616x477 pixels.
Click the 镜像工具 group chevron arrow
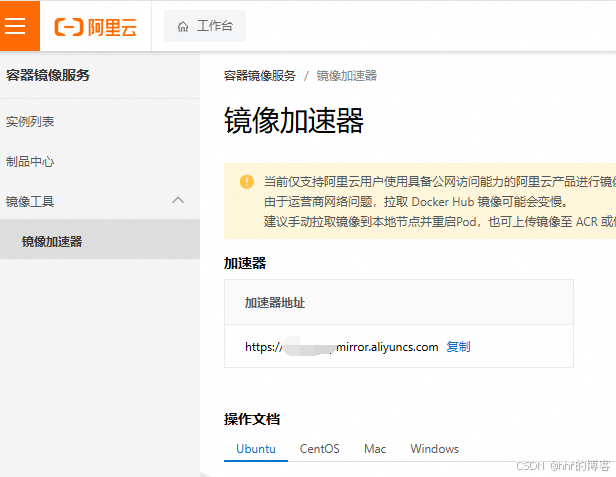178,200
